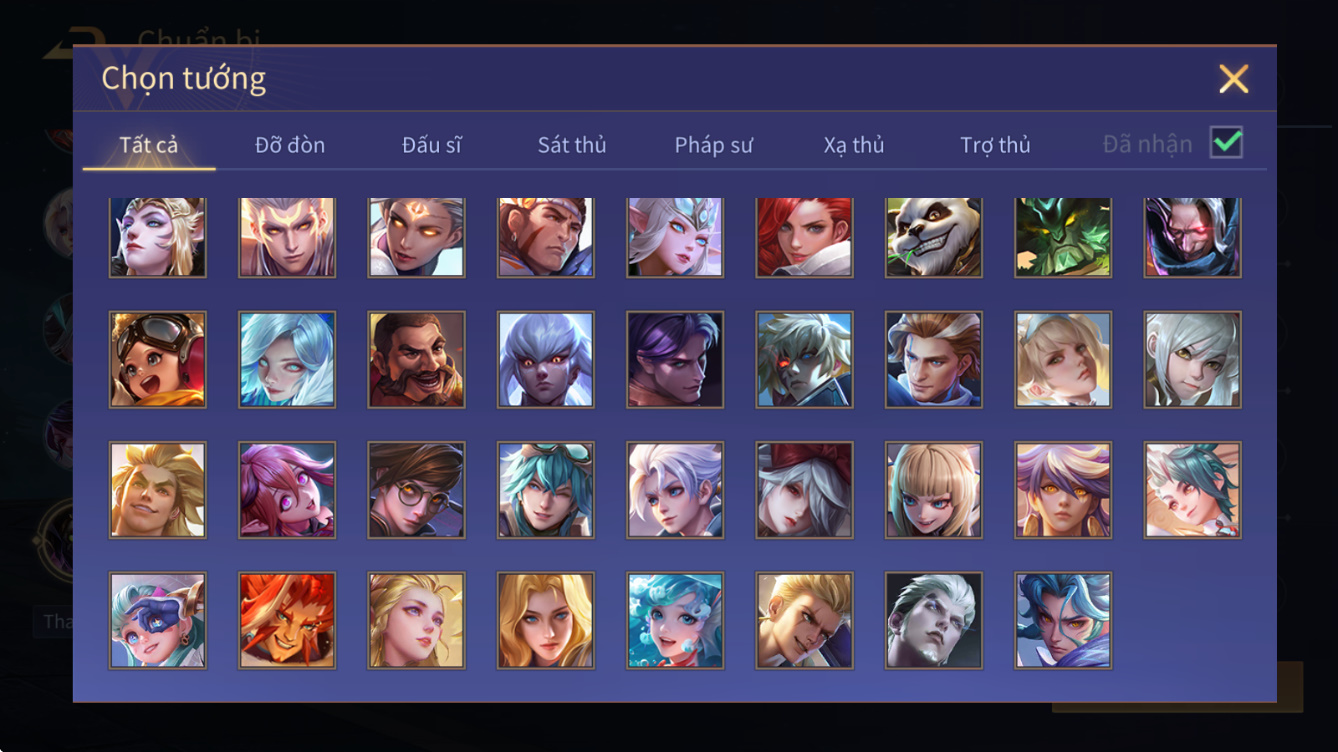Select the mustached bearded man hero
The width and height of the screenshot is (1338, 752).
click(416, 359)
